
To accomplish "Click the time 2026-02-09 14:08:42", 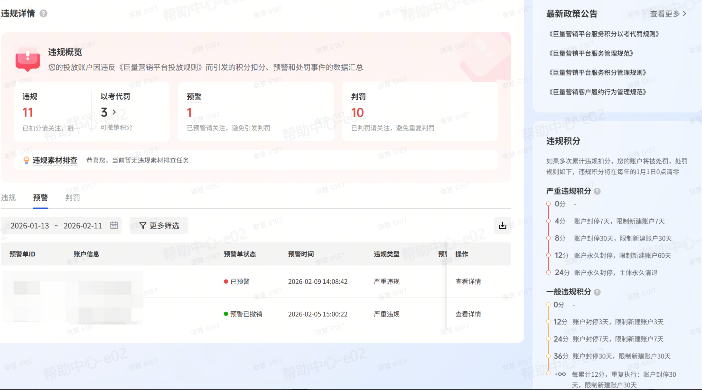I will click(317, 282).
